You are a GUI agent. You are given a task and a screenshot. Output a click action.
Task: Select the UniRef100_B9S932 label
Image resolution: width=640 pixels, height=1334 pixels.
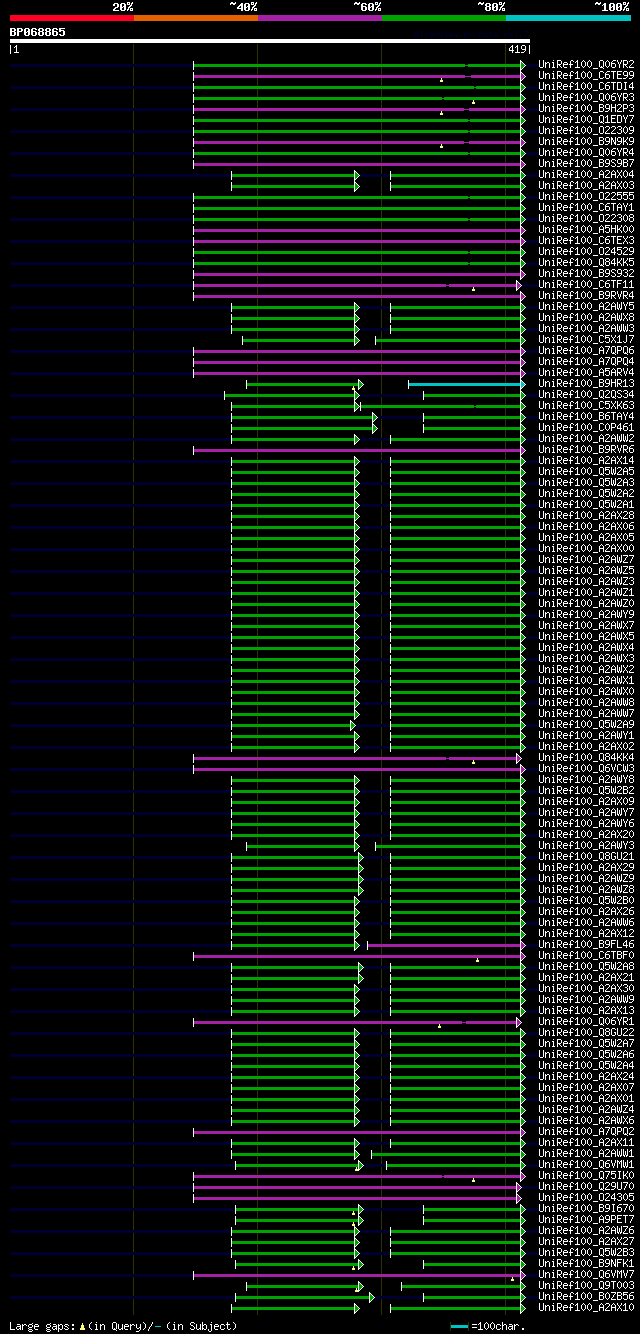click(586, 274)
